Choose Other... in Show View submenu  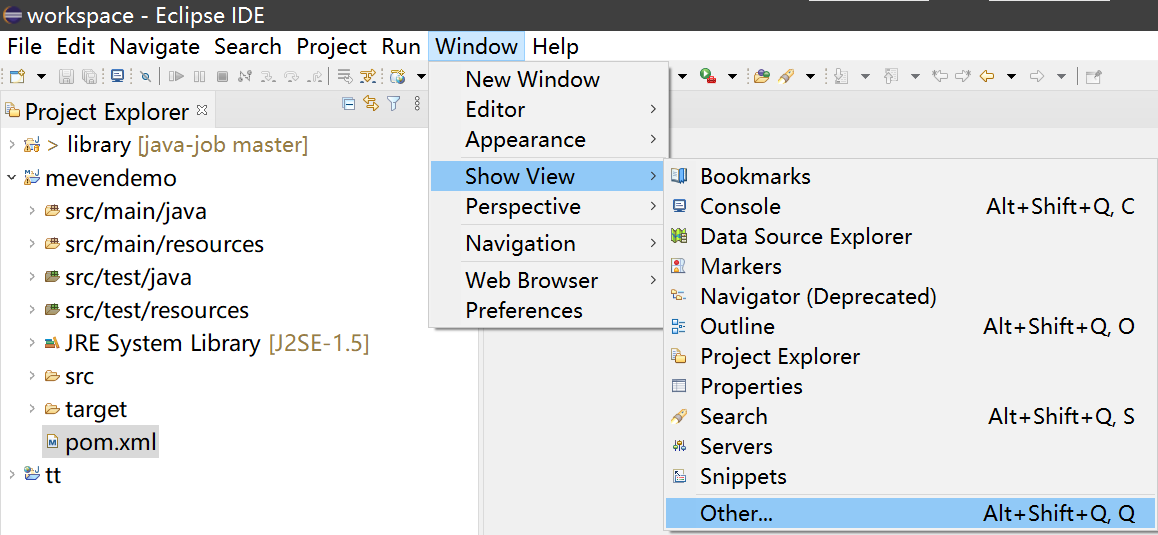tap(736, 514)
